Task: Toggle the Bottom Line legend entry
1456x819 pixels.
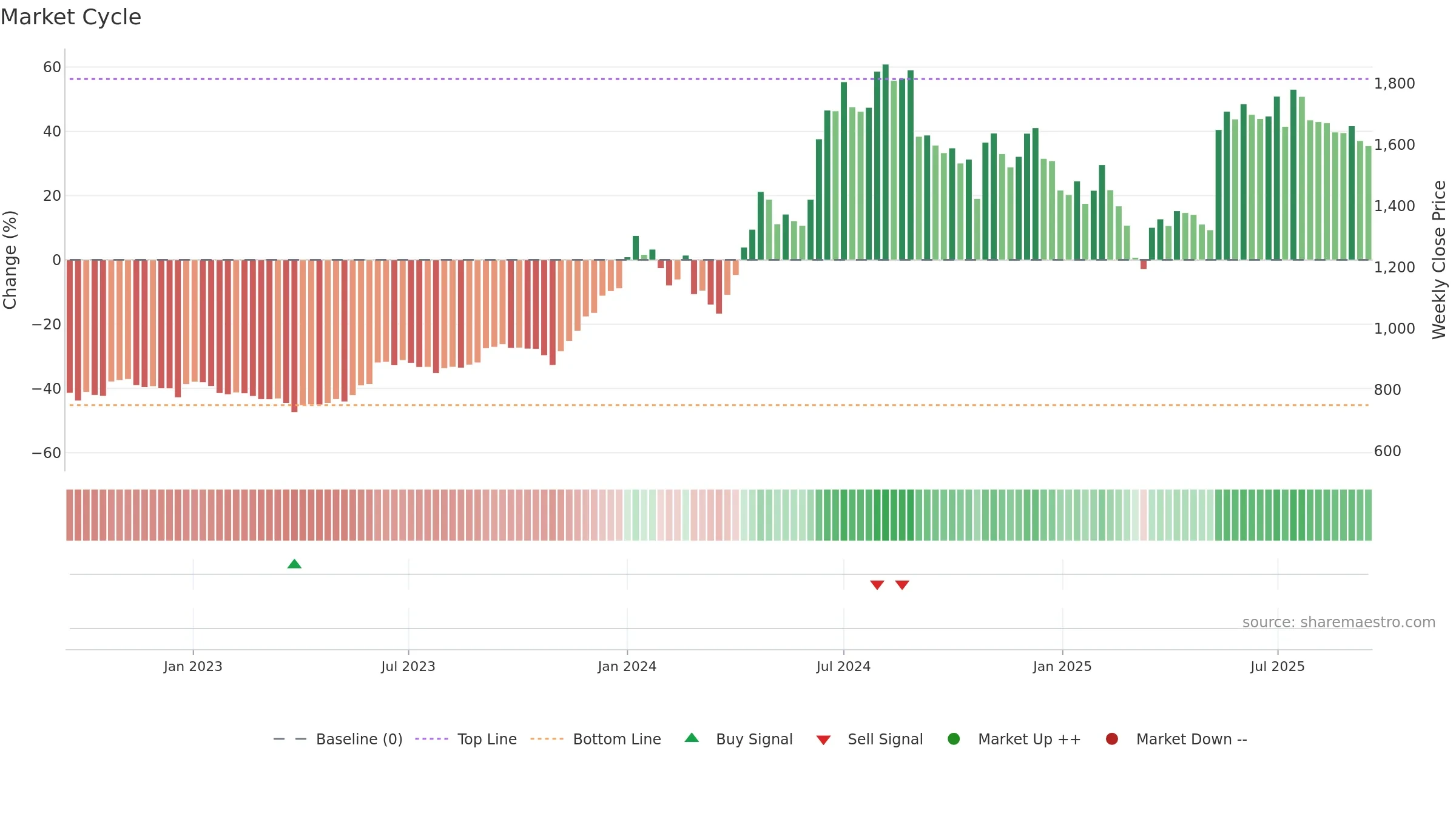Action: 596,739
